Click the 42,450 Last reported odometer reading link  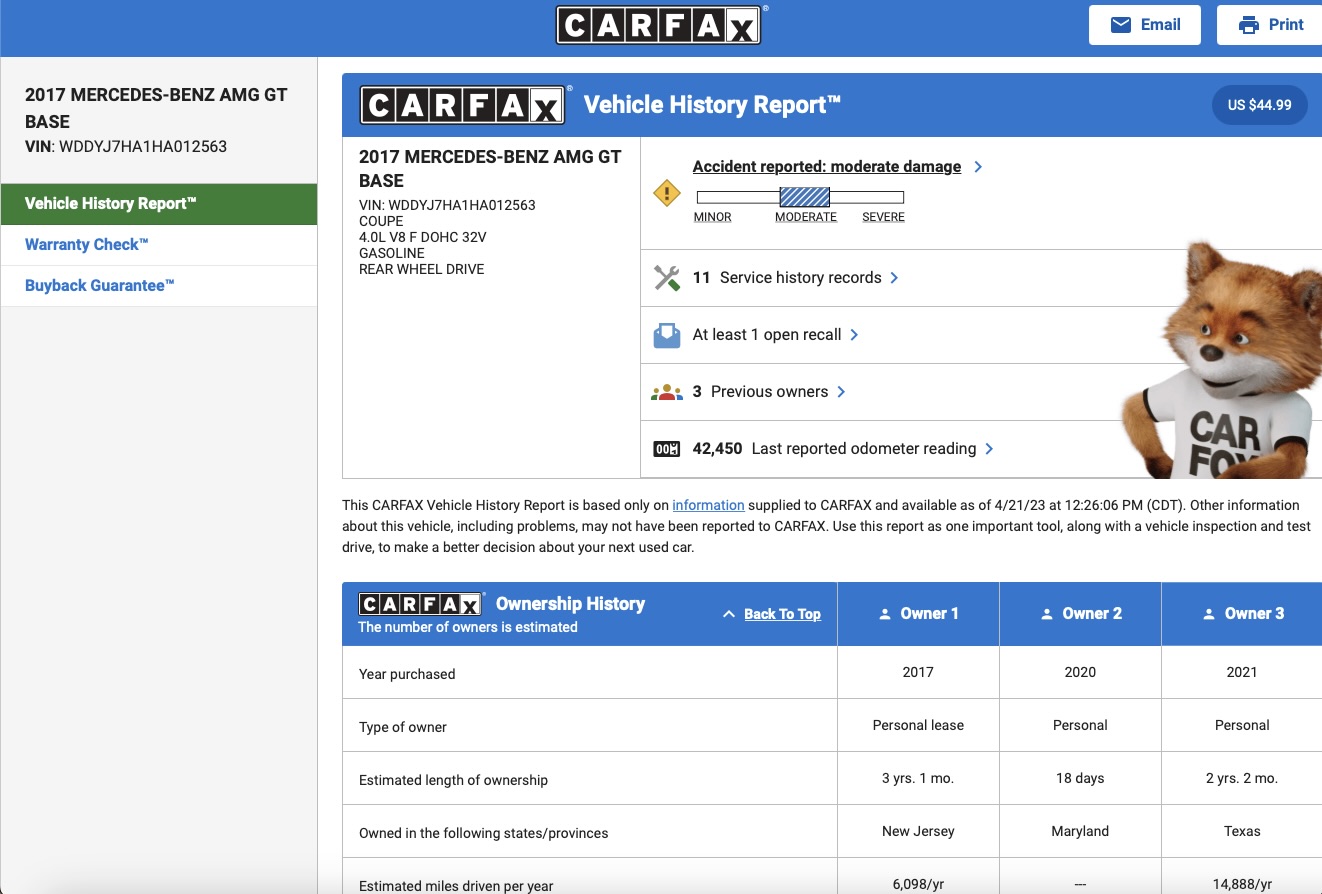[x=834, y=449]
